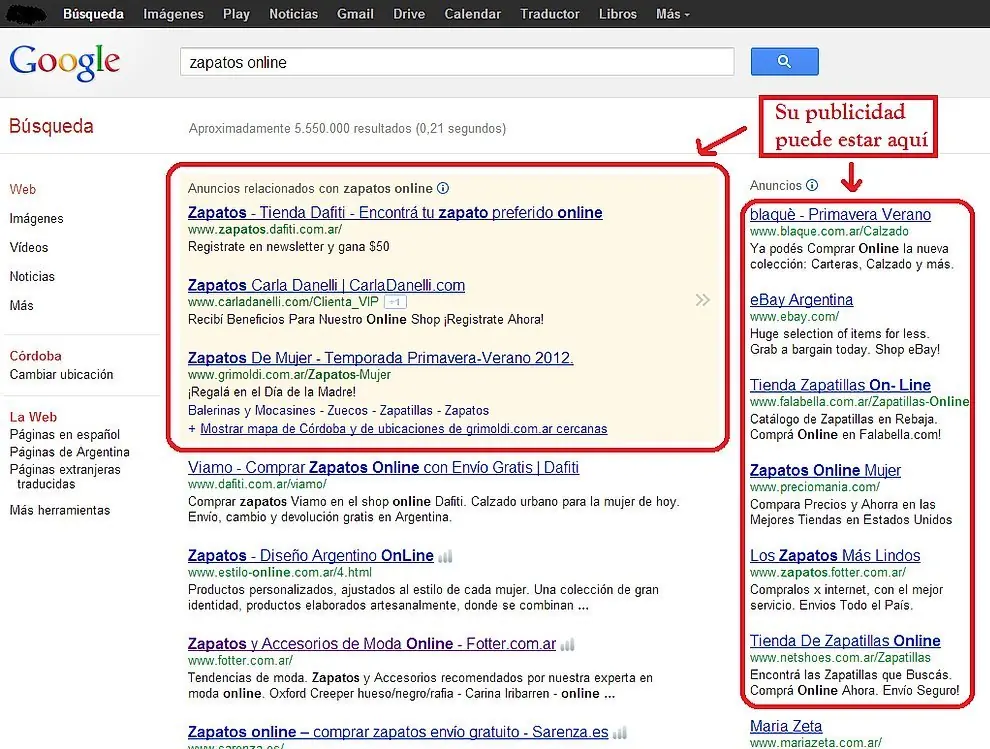Select 'Vídeos' filter in the sidebar
The width and height of the screenshot is (990, 749).
click(29, 248)
